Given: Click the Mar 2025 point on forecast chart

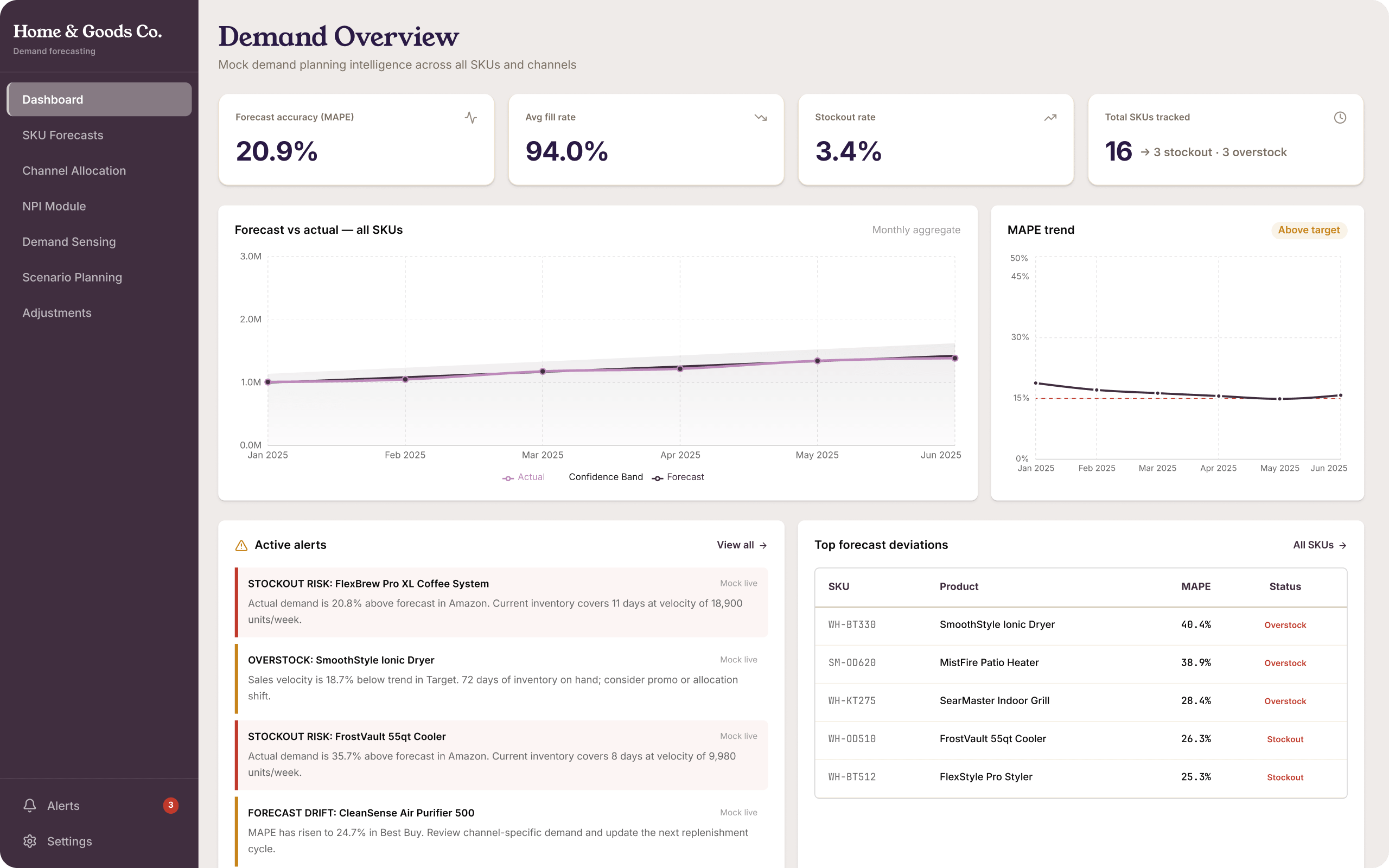Looking at the screenshot, I should tap(543, 372).
